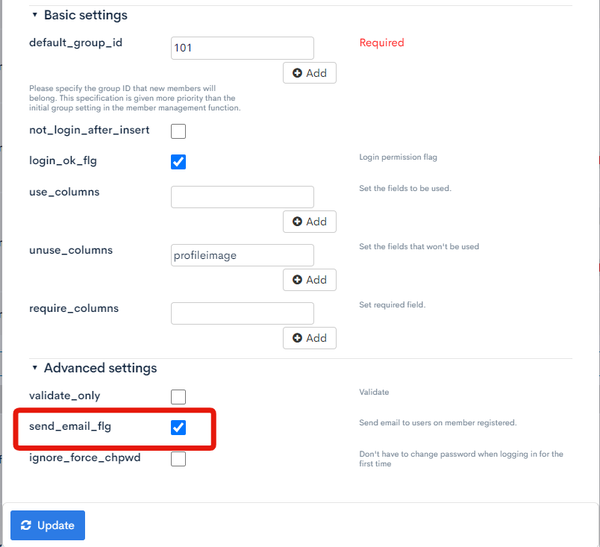Collapse the Basic settings section triangle
The height and width of the screenshot is (547, 600).
(x=35, y=15)
